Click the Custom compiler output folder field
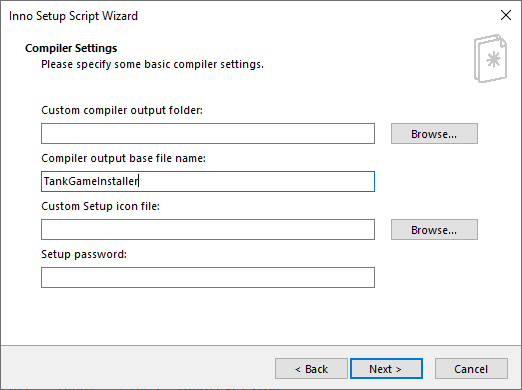 pos(208,134)
